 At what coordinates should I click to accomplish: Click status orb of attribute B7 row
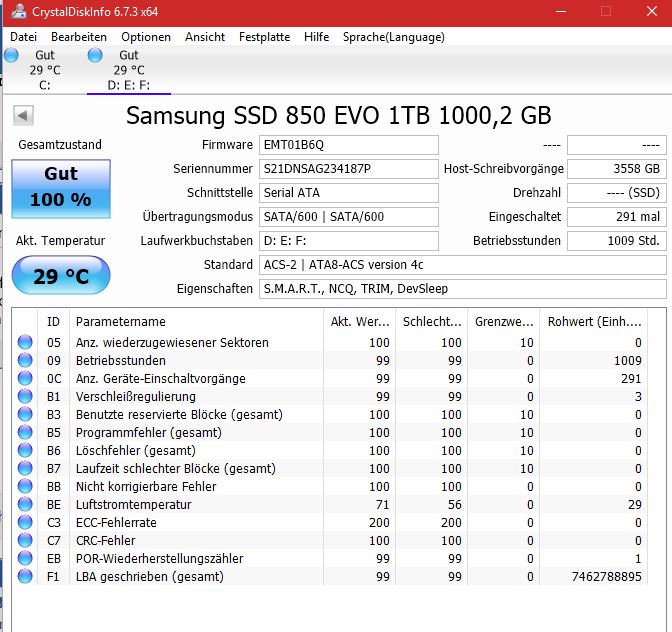[25, 468]
